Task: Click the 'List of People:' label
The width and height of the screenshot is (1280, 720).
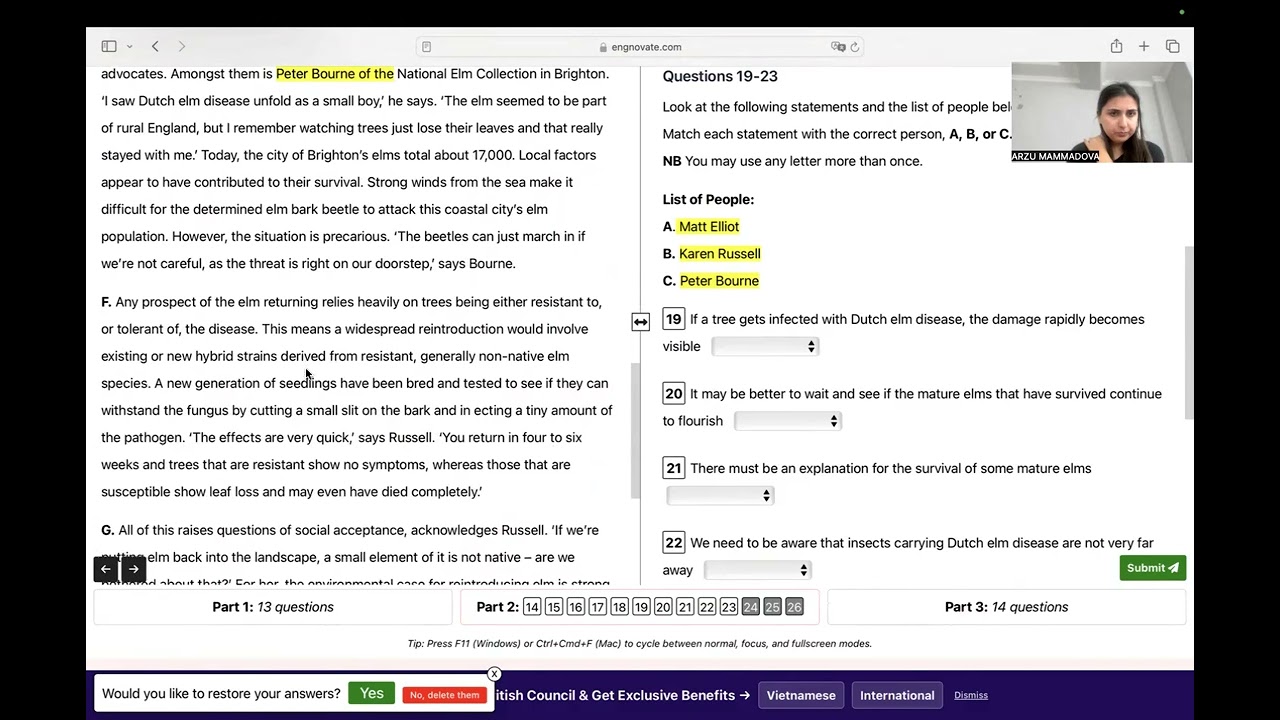Action: pos(708,199)
